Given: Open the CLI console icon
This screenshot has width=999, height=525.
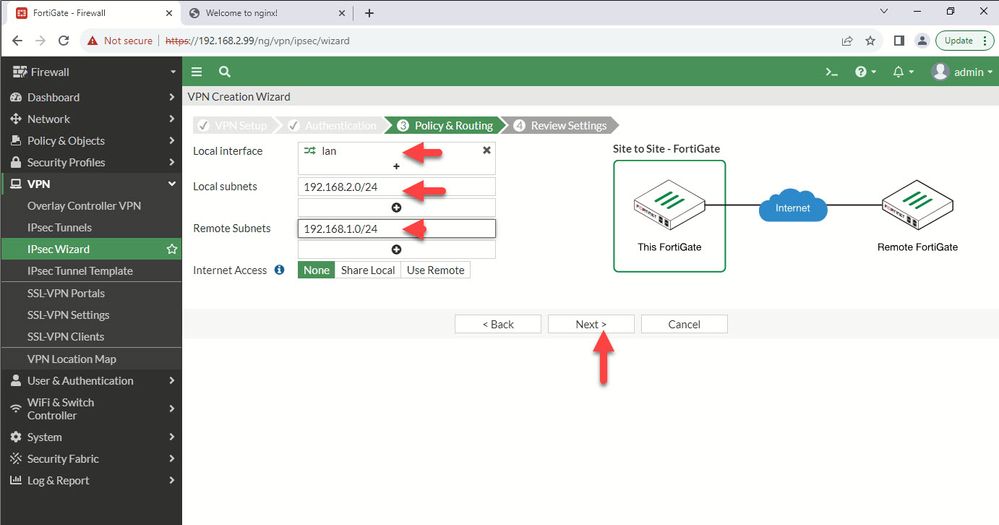Looking at the screenshot, I should (x=831, y=72).
